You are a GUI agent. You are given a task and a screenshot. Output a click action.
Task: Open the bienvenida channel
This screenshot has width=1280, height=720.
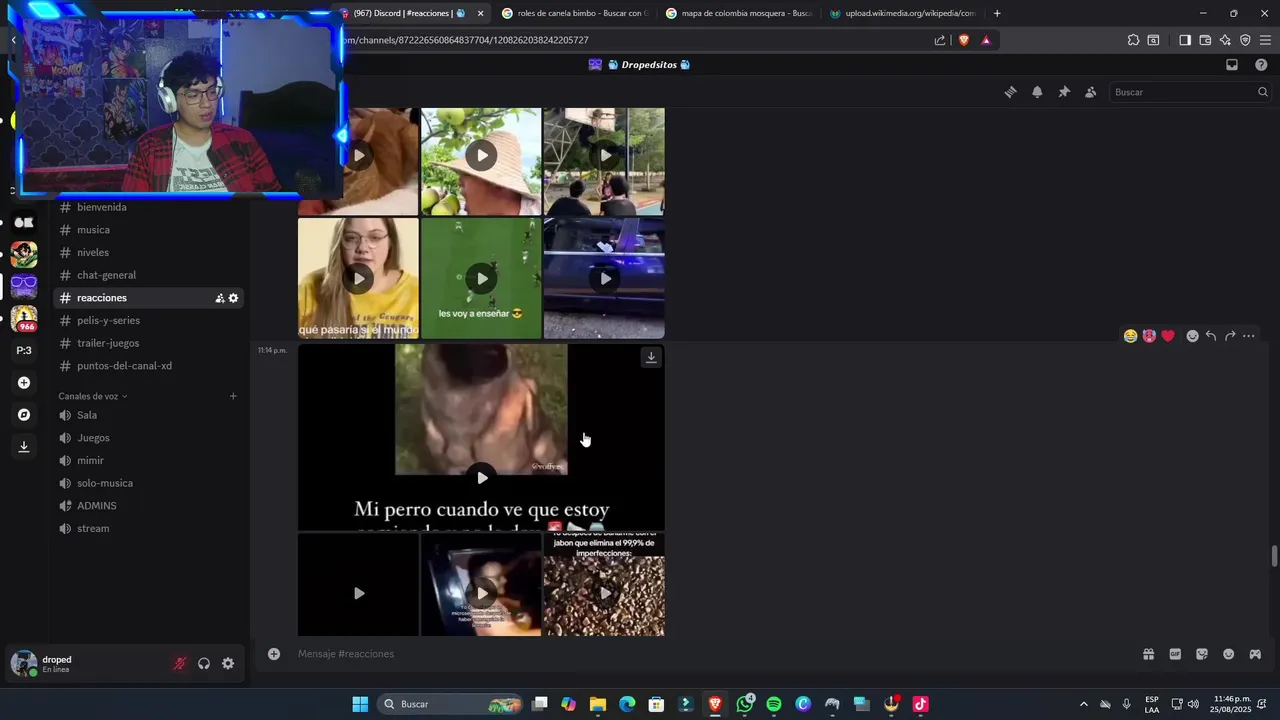point(148,207)
